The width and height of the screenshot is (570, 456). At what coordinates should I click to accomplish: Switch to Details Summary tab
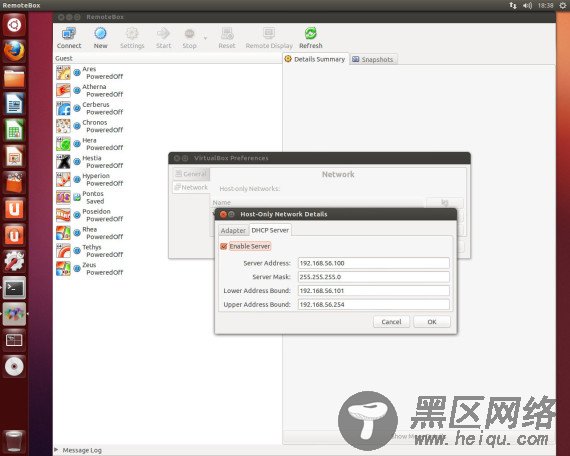[315, 59]
